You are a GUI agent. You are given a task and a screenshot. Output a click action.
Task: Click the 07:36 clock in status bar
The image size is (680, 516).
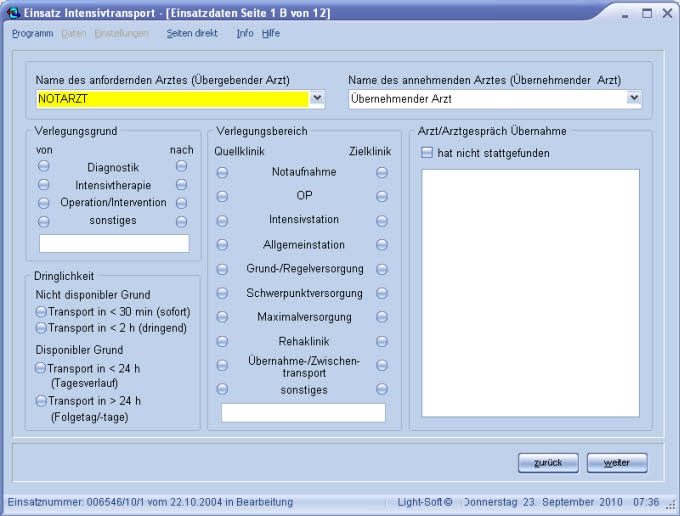[x=646, y=502]
